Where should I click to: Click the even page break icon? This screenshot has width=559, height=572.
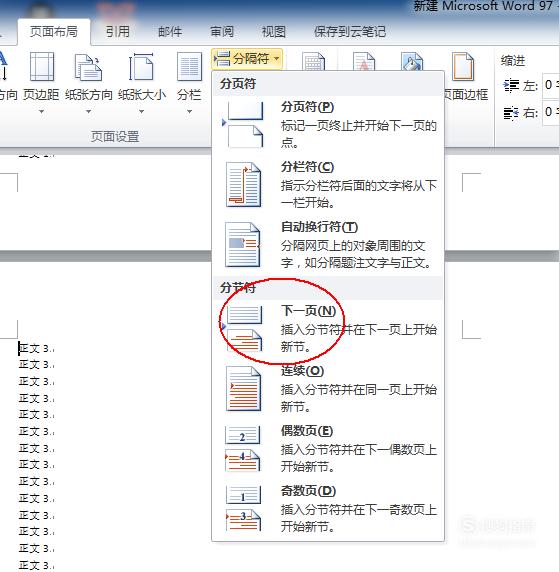point(243,449)
